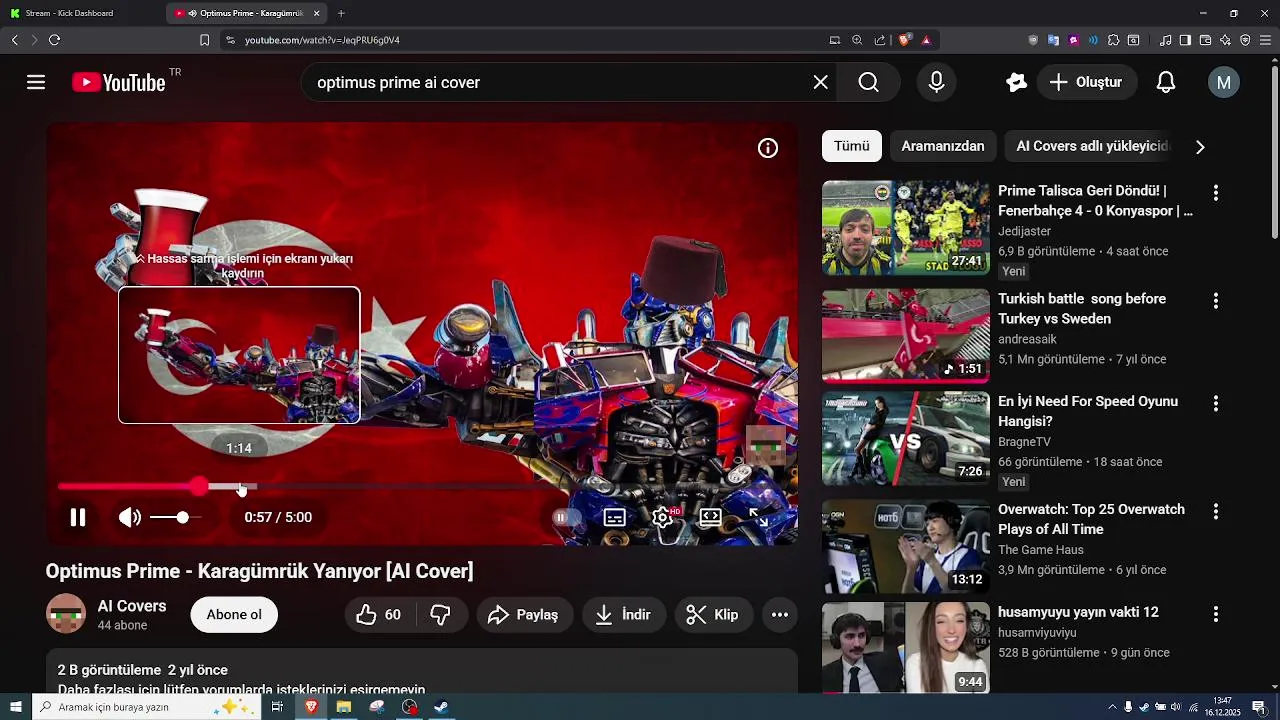The width and height of the screenshot is (1280, 720).
Task: Open the account avatar labeled M
Action: (x=1223, y=82)
